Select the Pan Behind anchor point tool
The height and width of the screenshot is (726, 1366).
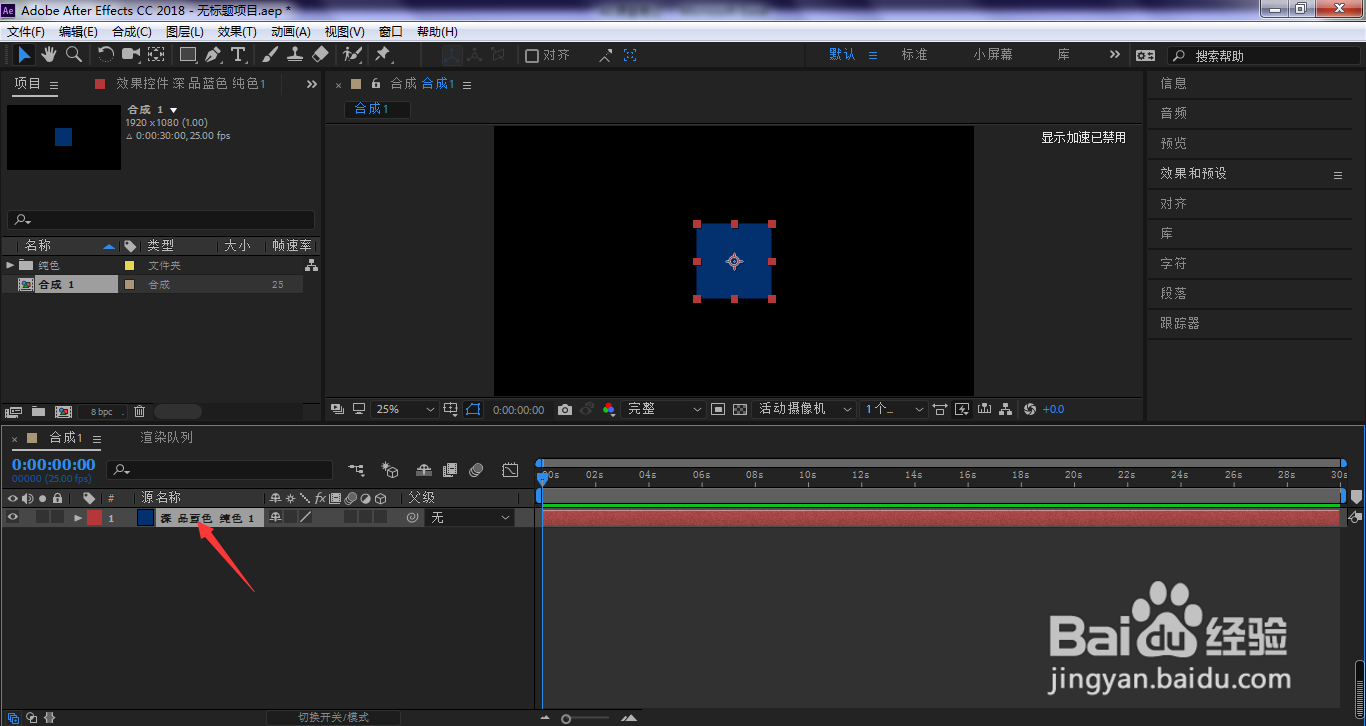(157, 55)
